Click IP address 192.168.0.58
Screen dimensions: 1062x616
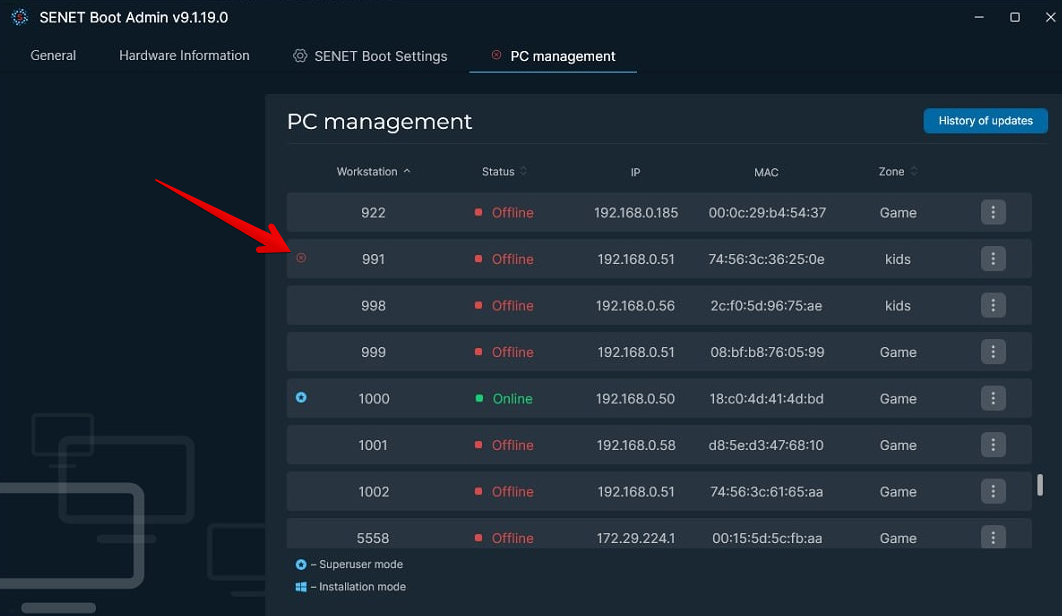coord(636,445)
